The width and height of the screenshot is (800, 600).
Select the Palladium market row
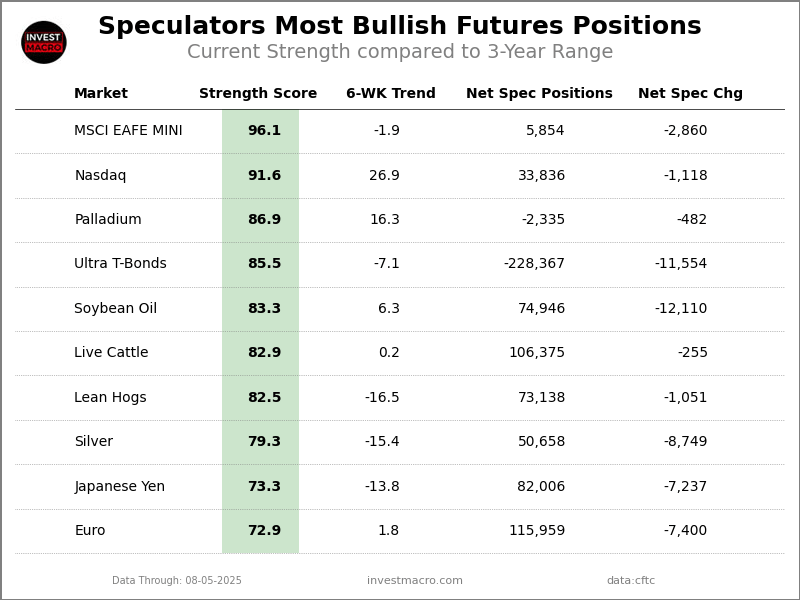[x=108, y=220]
